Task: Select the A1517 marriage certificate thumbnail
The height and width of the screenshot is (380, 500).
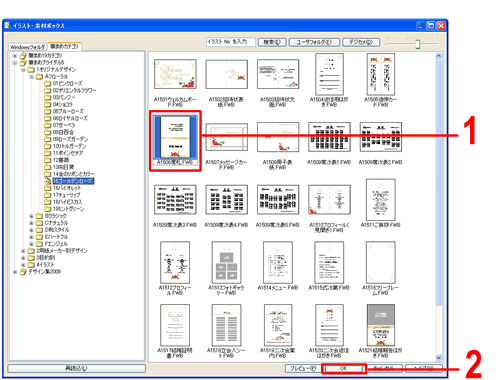Action: [x=175, y=325]
